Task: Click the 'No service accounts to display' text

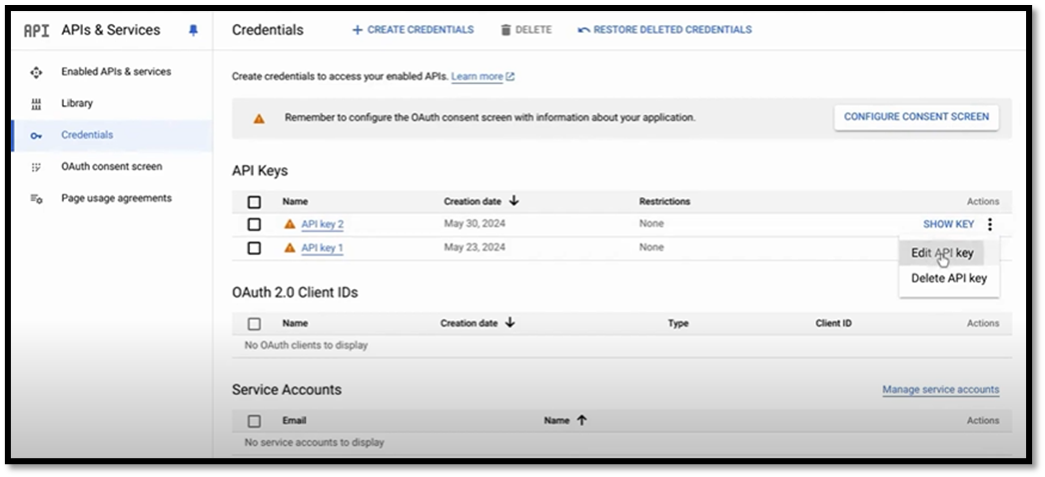Action: click(314, 442)
